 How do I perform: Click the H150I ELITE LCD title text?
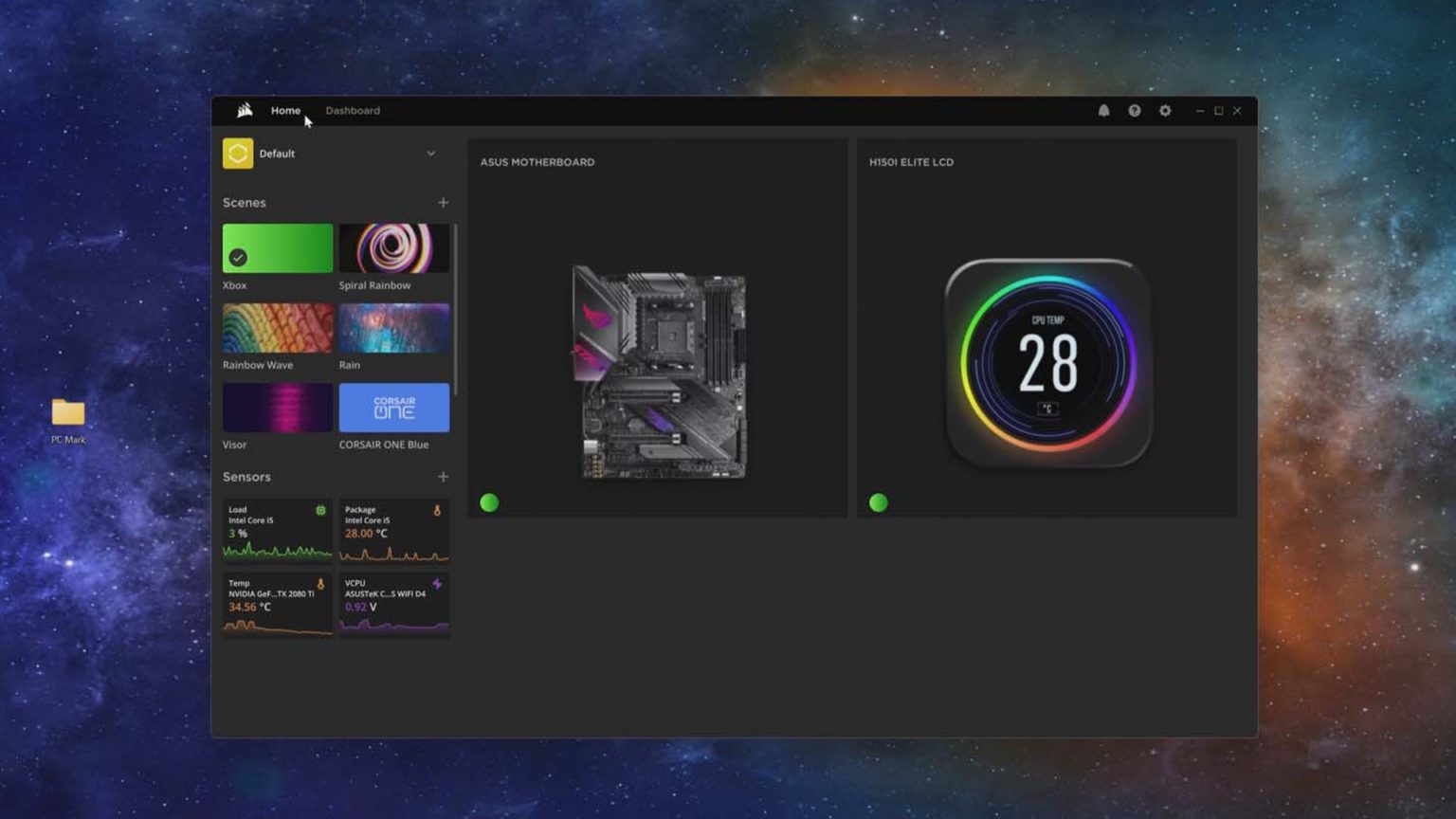pyautogui.click(x=912, y=162)
